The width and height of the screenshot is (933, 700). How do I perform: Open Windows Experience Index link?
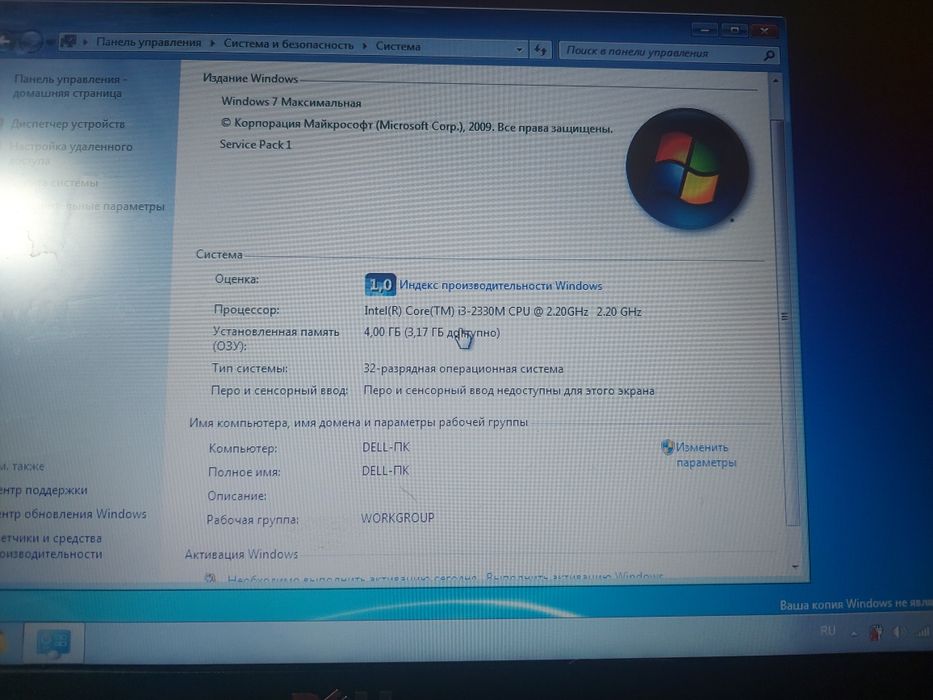tap(500, 286)
